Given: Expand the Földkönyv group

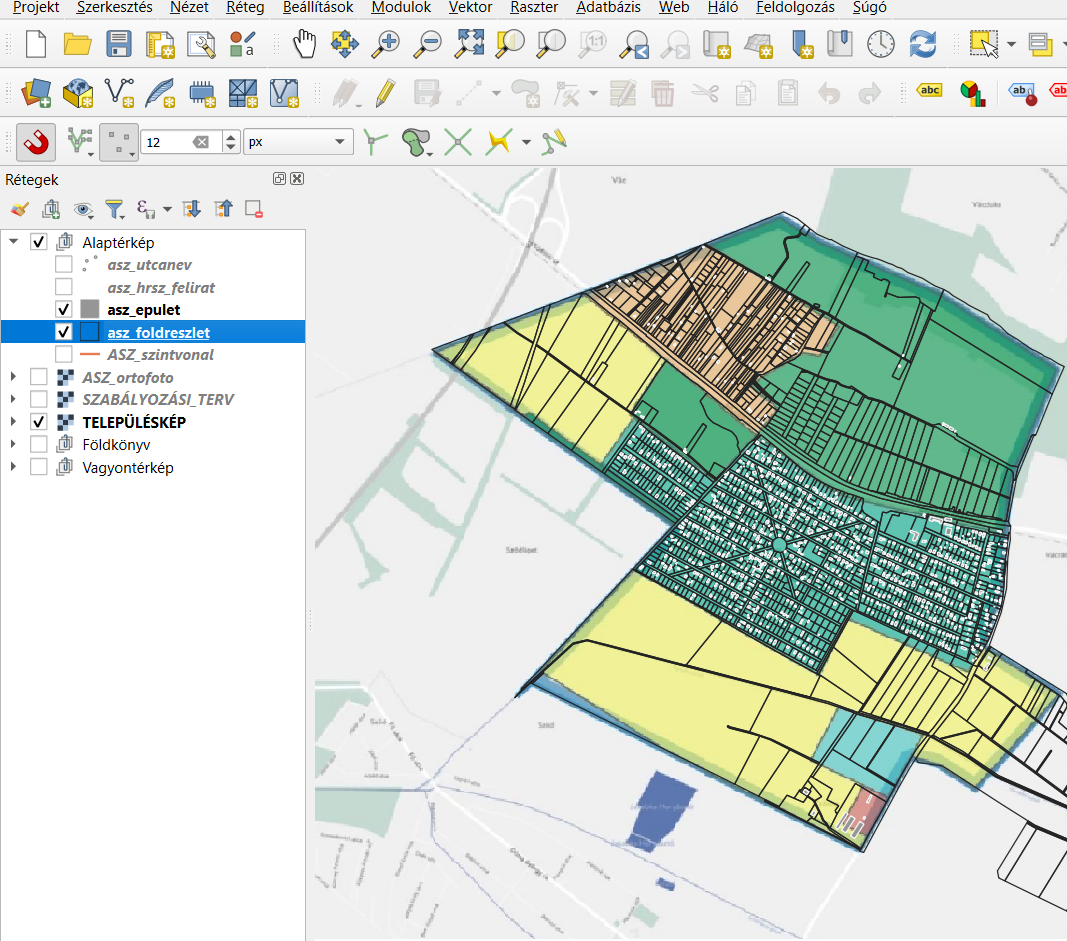Looking at the screenshot, I should tap(13, 445).
